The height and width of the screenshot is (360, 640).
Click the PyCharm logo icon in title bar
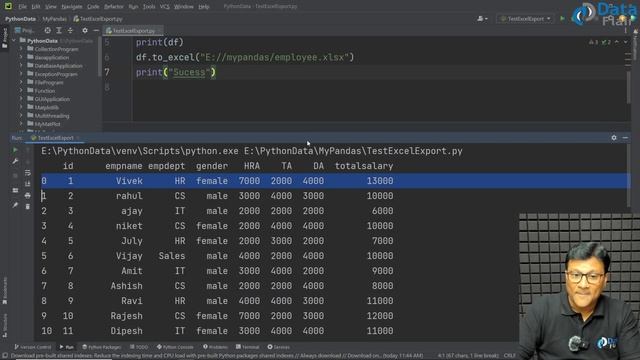click(8, 6)
